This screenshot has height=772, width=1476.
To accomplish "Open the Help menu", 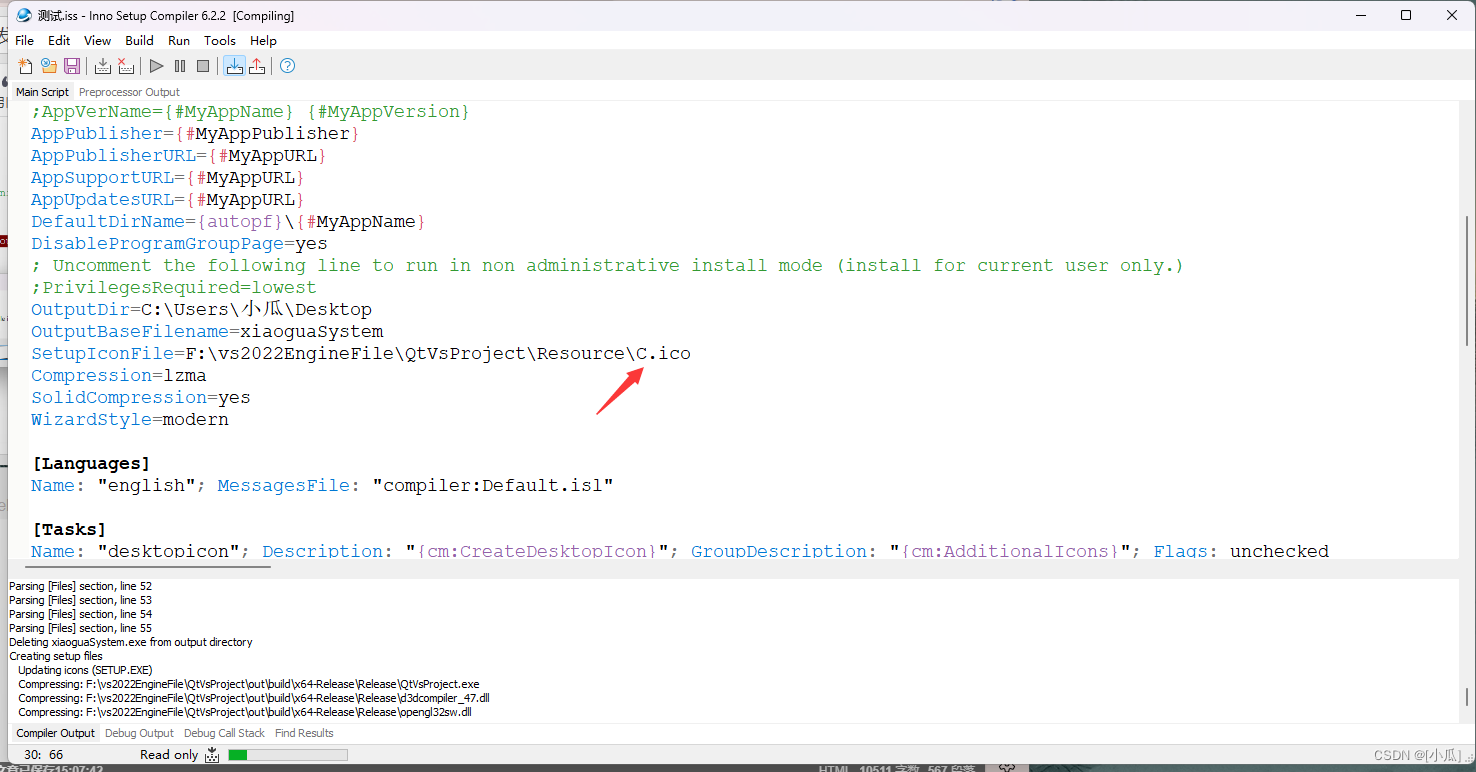I will (263, 40).
